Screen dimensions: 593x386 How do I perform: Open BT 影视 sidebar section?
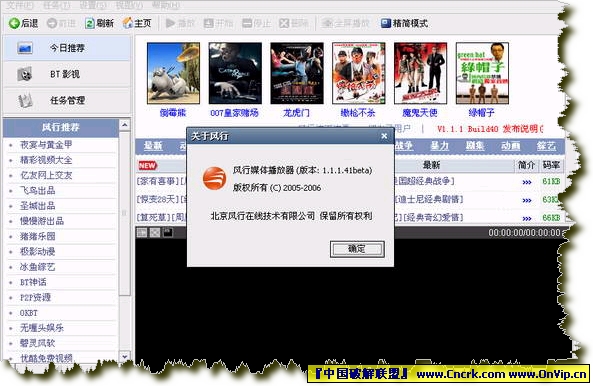pyautogui.click(x=67, y=74)
